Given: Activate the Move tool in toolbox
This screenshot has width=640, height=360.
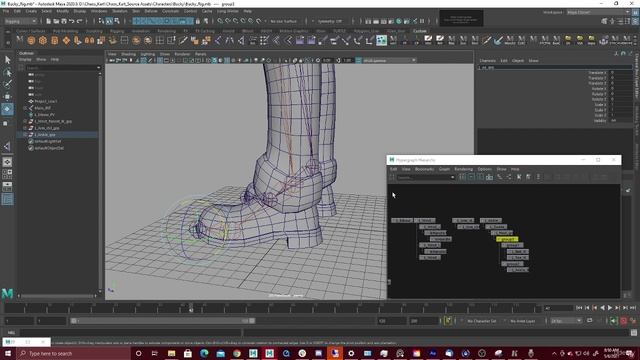Looking at the screenshot, I should click(x=7, y=97).
